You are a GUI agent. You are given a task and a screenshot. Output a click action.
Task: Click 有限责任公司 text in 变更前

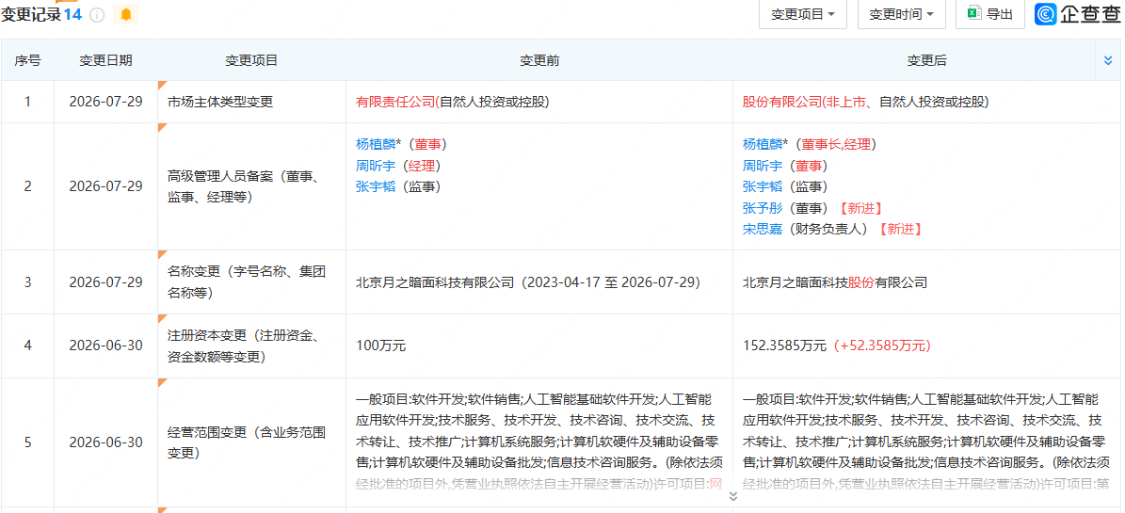click(395, 102)
